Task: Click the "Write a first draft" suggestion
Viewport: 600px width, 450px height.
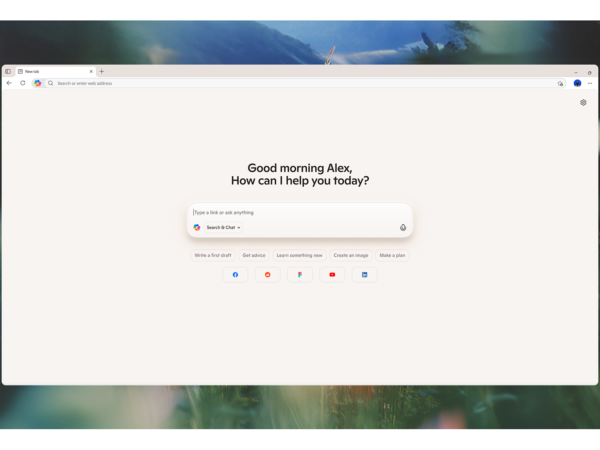Action: point(213,255)
